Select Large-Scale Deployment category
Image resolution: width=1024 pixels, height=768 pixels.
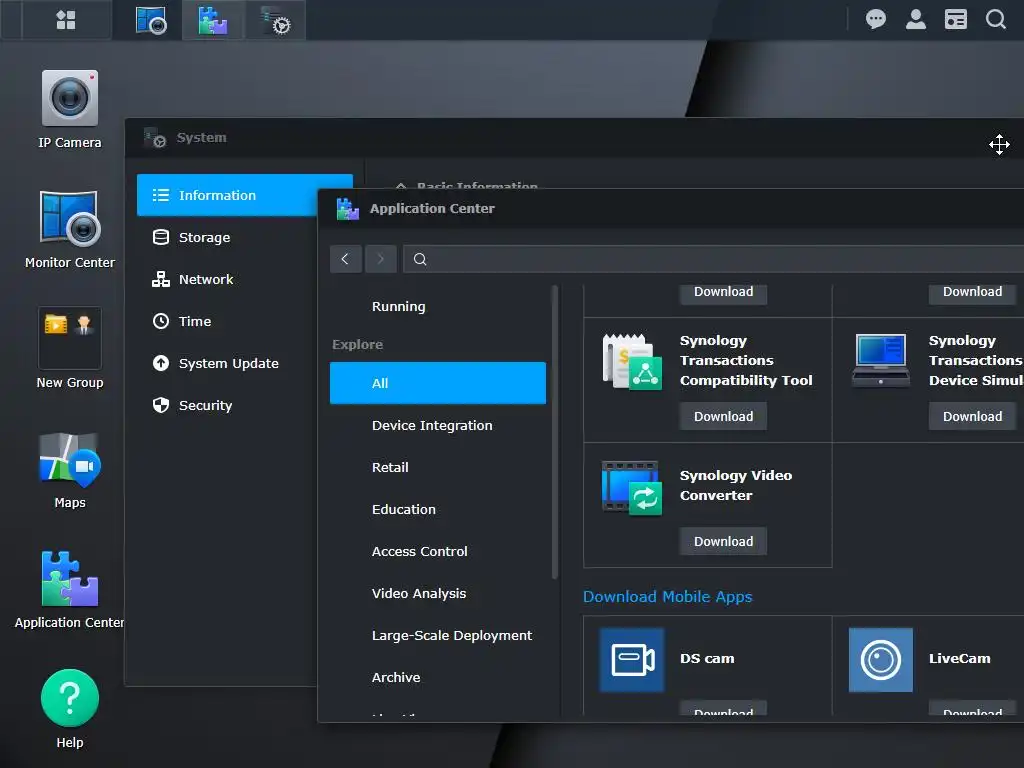pyautogui.click(x=438, y=635)
